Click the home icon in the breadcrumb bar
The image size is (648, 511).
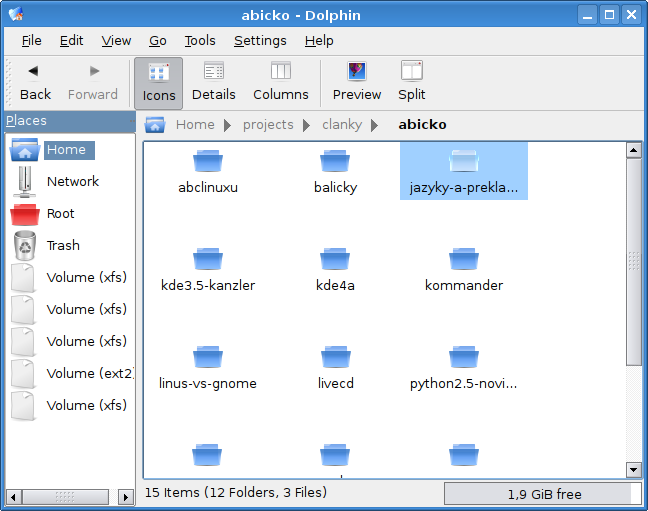tap(155, 124)
